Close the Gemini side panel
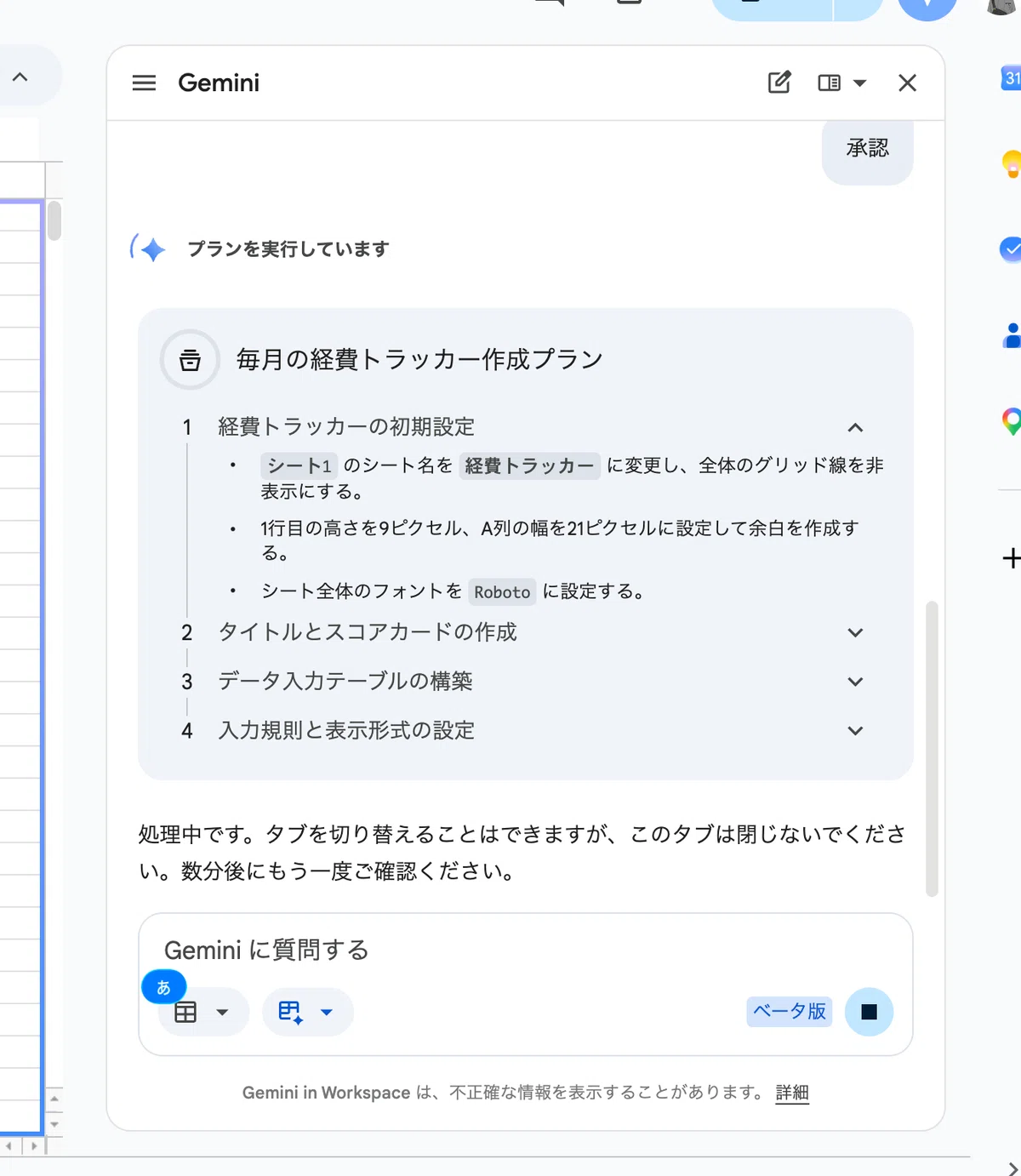Viewport: 1021px width, 1176px height. click(907, 83)
